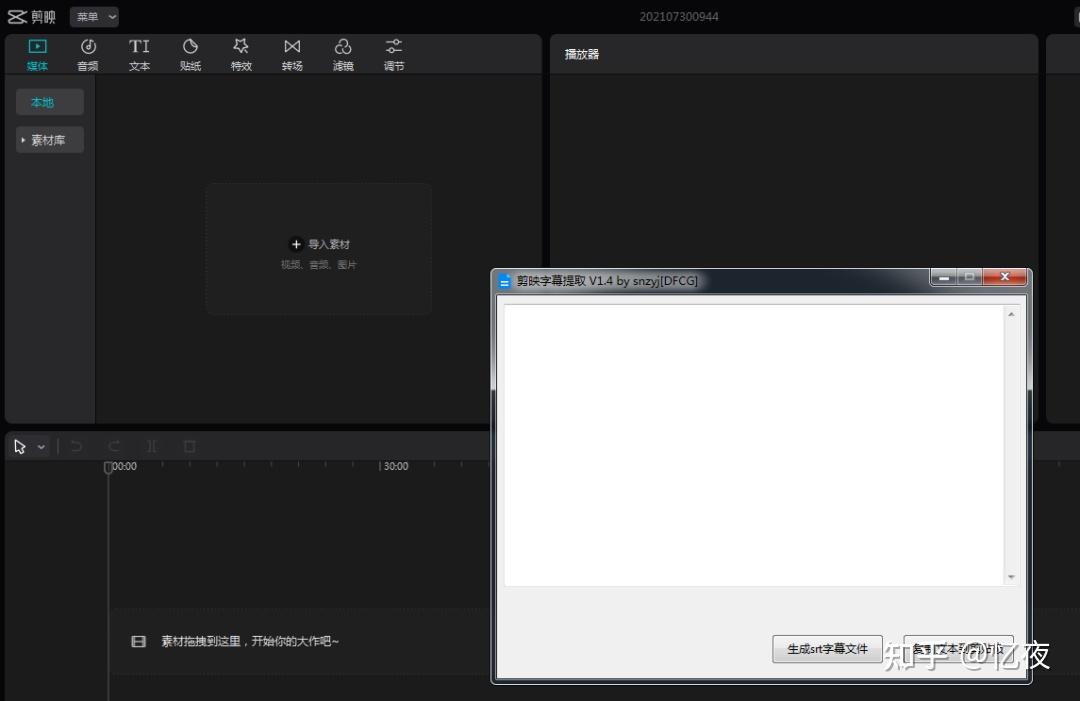Click the delete clip icon
Screen dimensions: 1080x701
[189, 446]
